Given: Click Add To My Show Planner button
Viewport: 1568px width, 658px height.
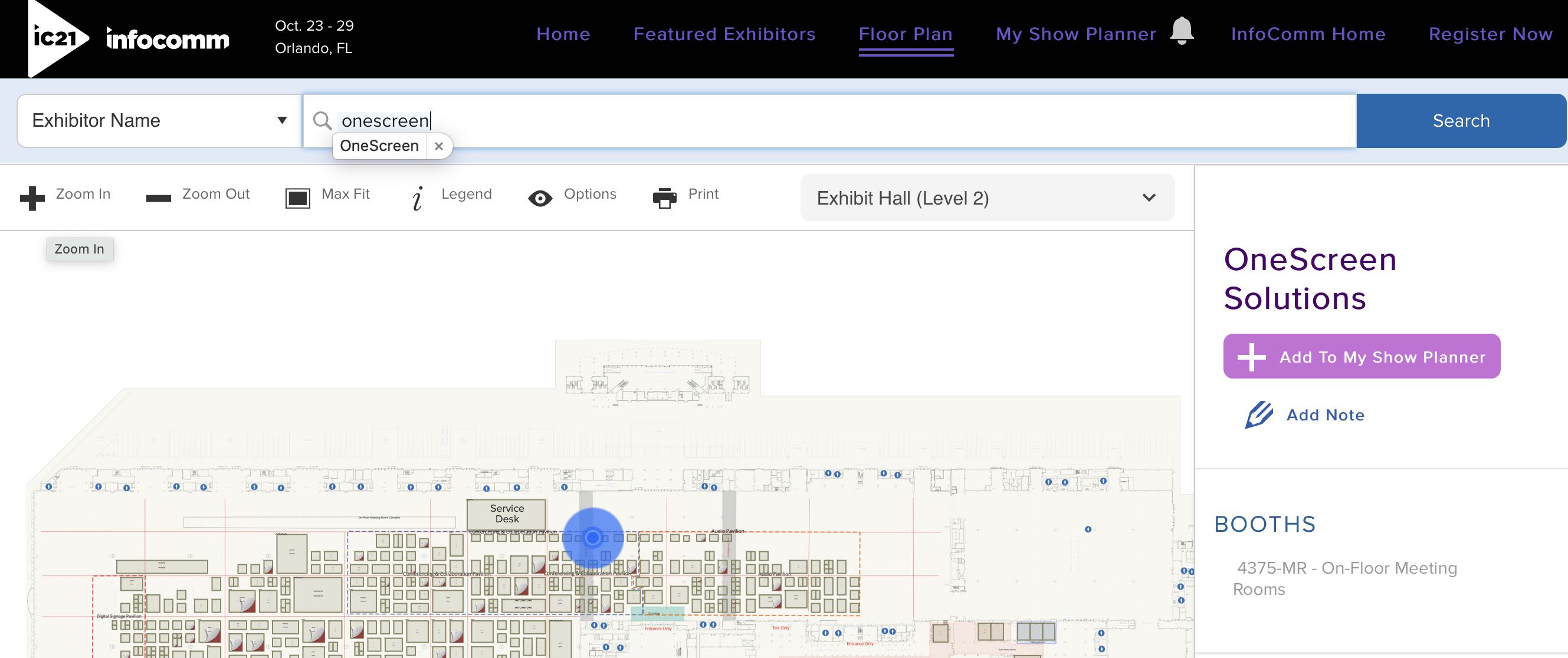Looking at the screenshot, I should coord(1361,357).
